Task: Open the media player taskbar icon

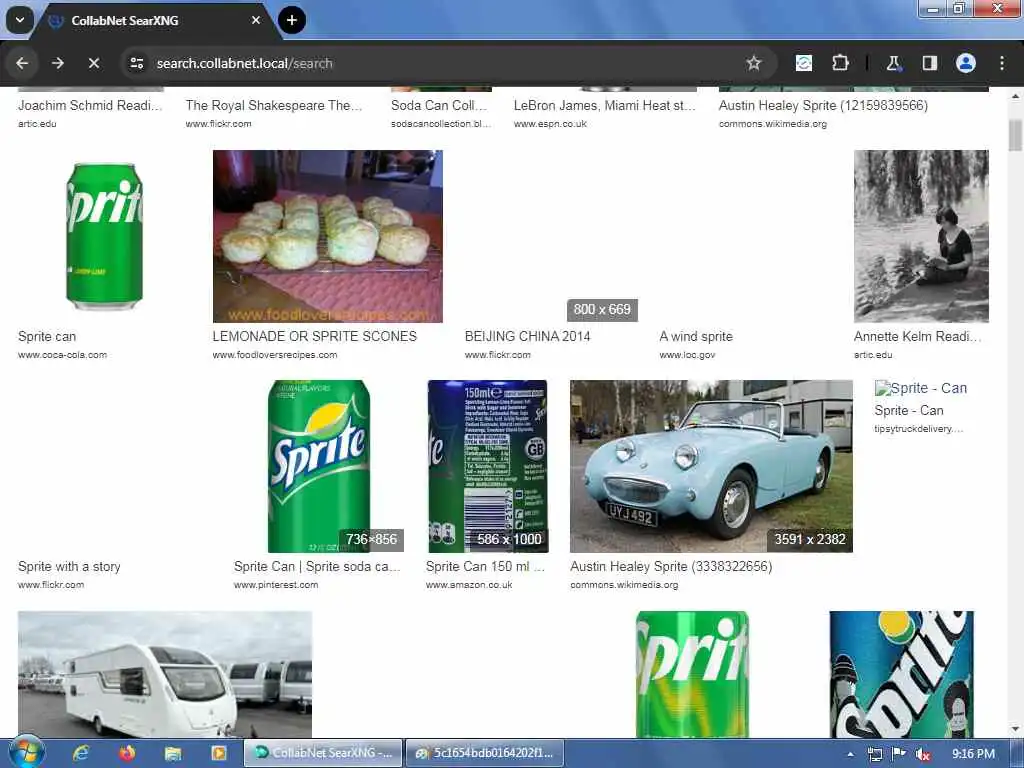Action: click(x=219, y=753)
